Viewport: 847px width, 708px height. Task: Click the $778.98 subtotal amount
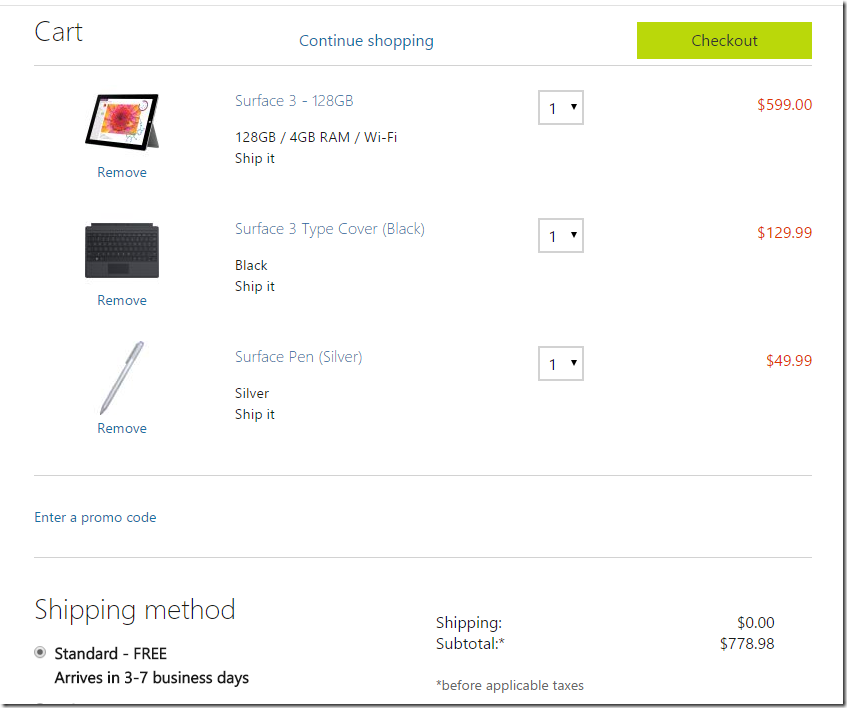click(x=747, y=644)
